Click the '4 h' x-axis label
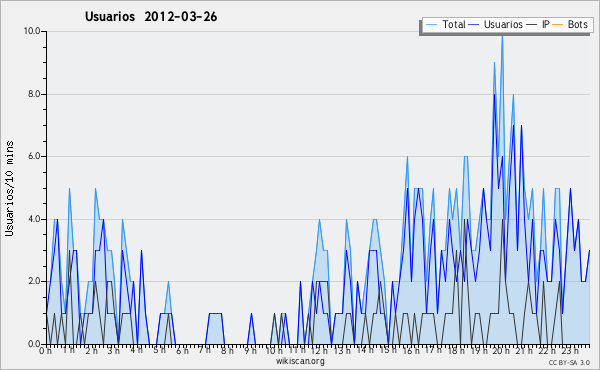Image resolution: width=600 pixels, height=370 pixels. click(x=136, y=350)
